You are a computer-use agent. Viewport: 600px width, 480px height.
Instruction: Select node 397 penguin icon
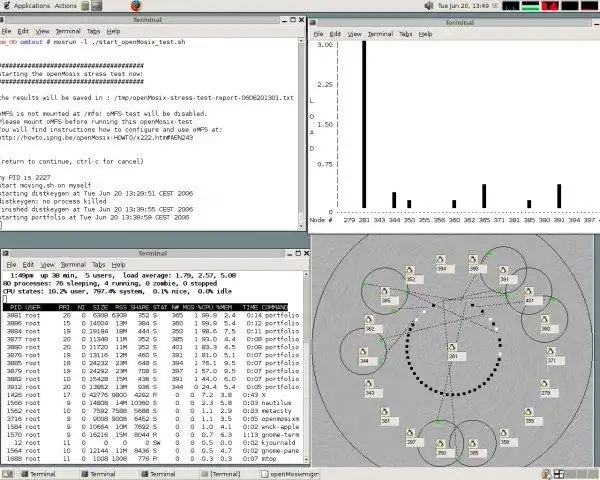coord(410,433)
